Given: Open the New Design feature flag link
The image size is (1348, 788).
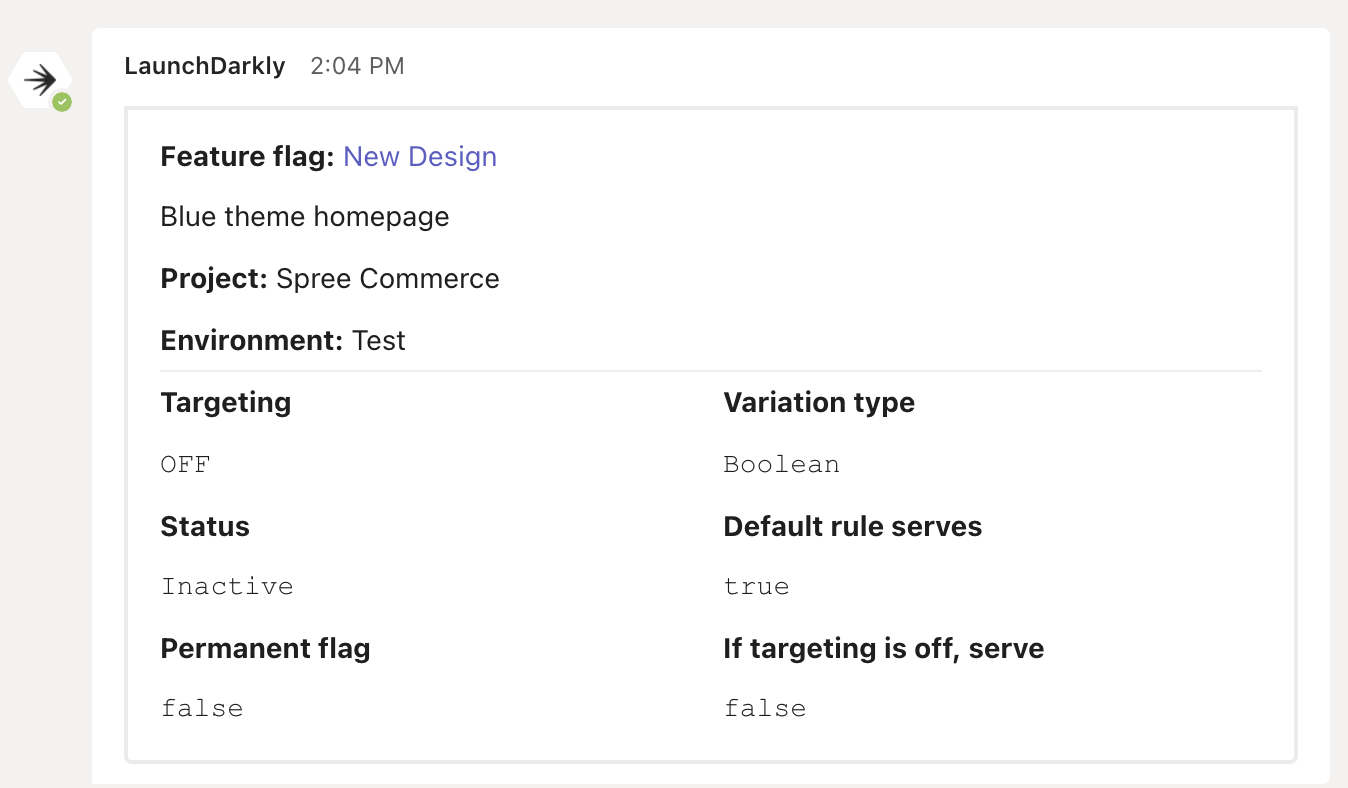Looking at the screenshot, I should pyautogui.click(x=420, y=156).
